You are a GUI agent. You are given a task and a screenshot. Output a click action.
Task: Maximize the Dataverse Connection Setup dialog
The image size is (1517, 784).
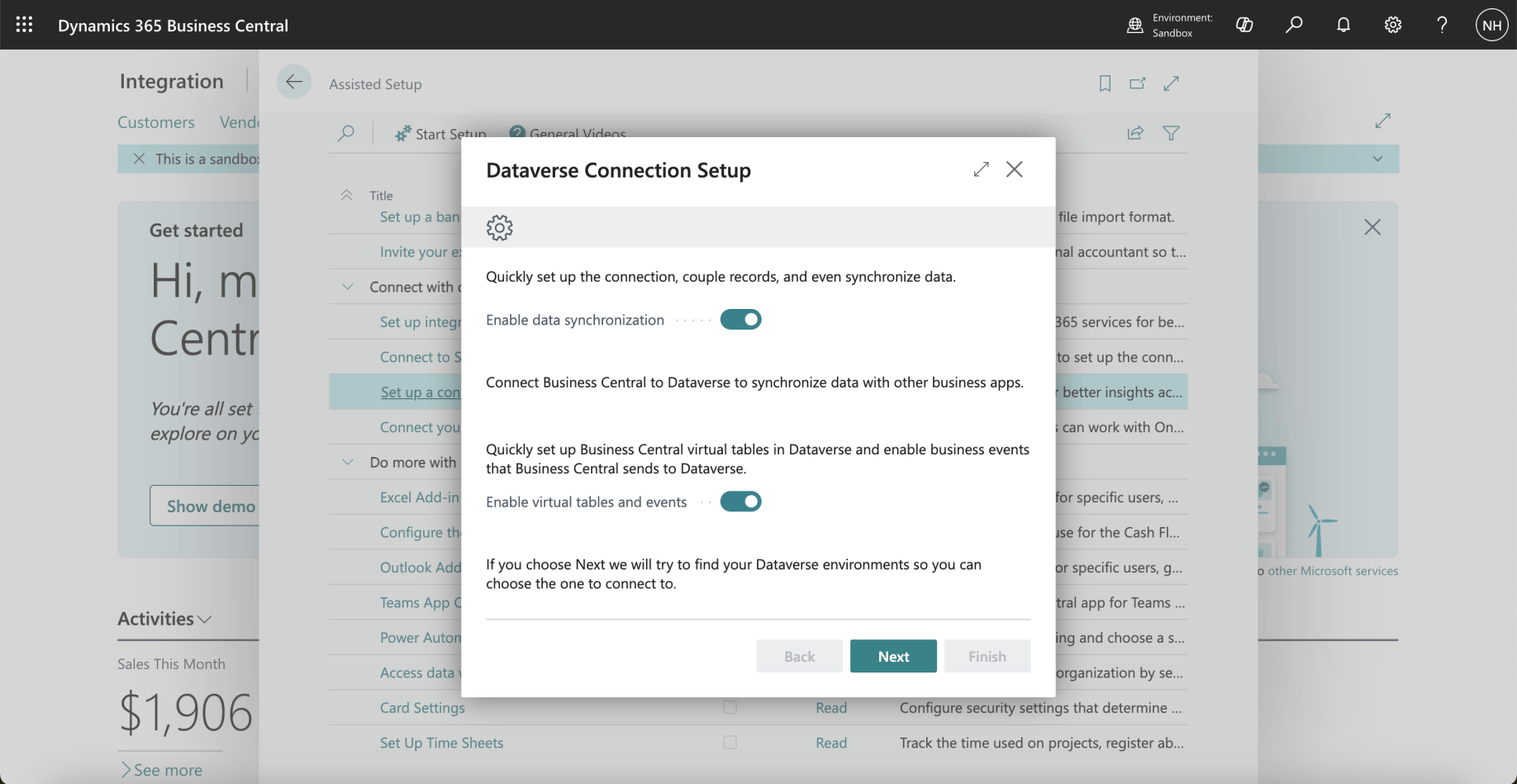coord(982,169)
